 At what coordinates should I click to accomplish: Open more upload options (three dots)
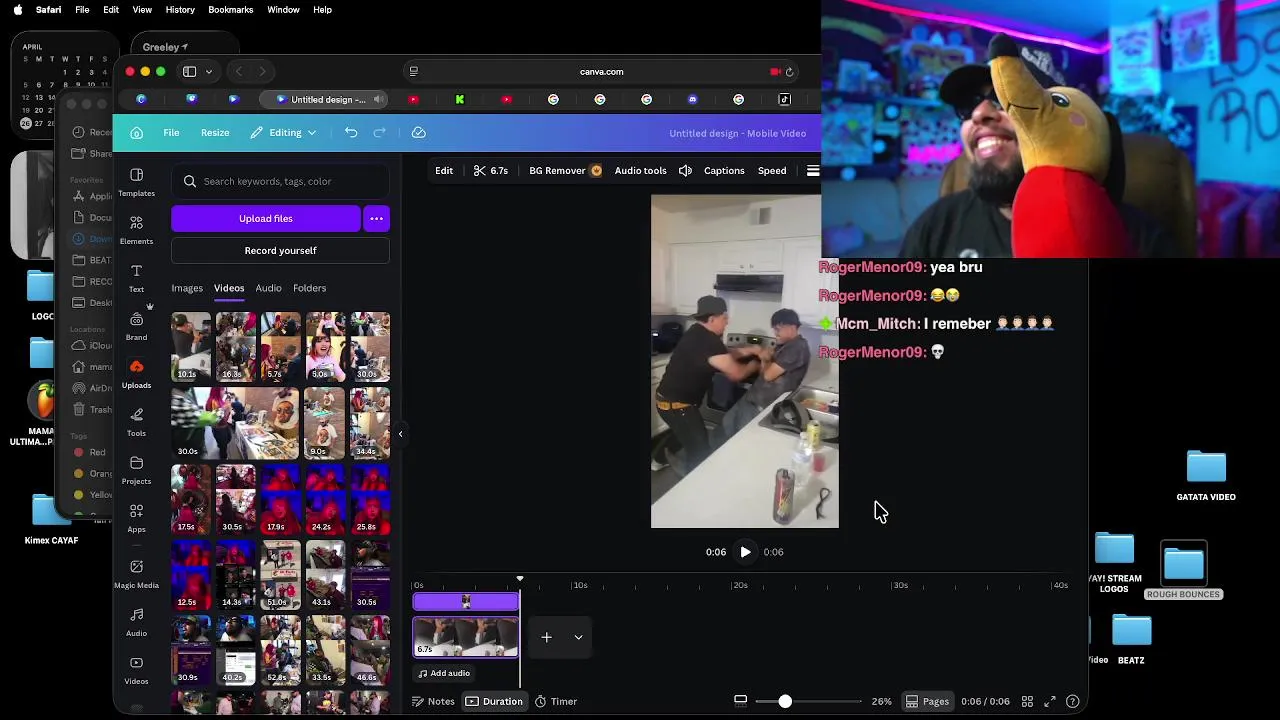pos(377,218)
